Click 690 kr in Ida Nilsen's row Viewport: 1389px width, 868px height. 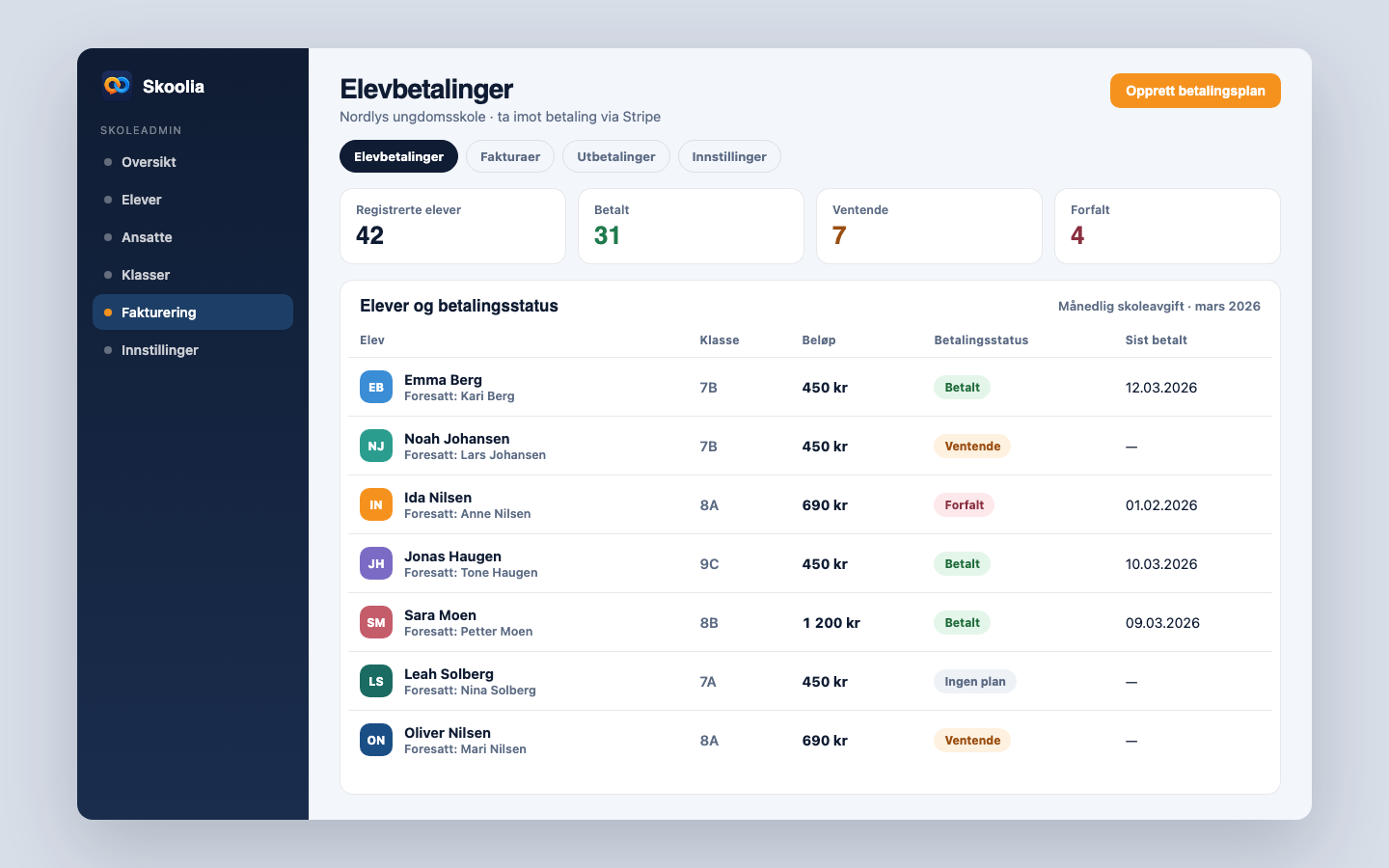pos(825,505)
